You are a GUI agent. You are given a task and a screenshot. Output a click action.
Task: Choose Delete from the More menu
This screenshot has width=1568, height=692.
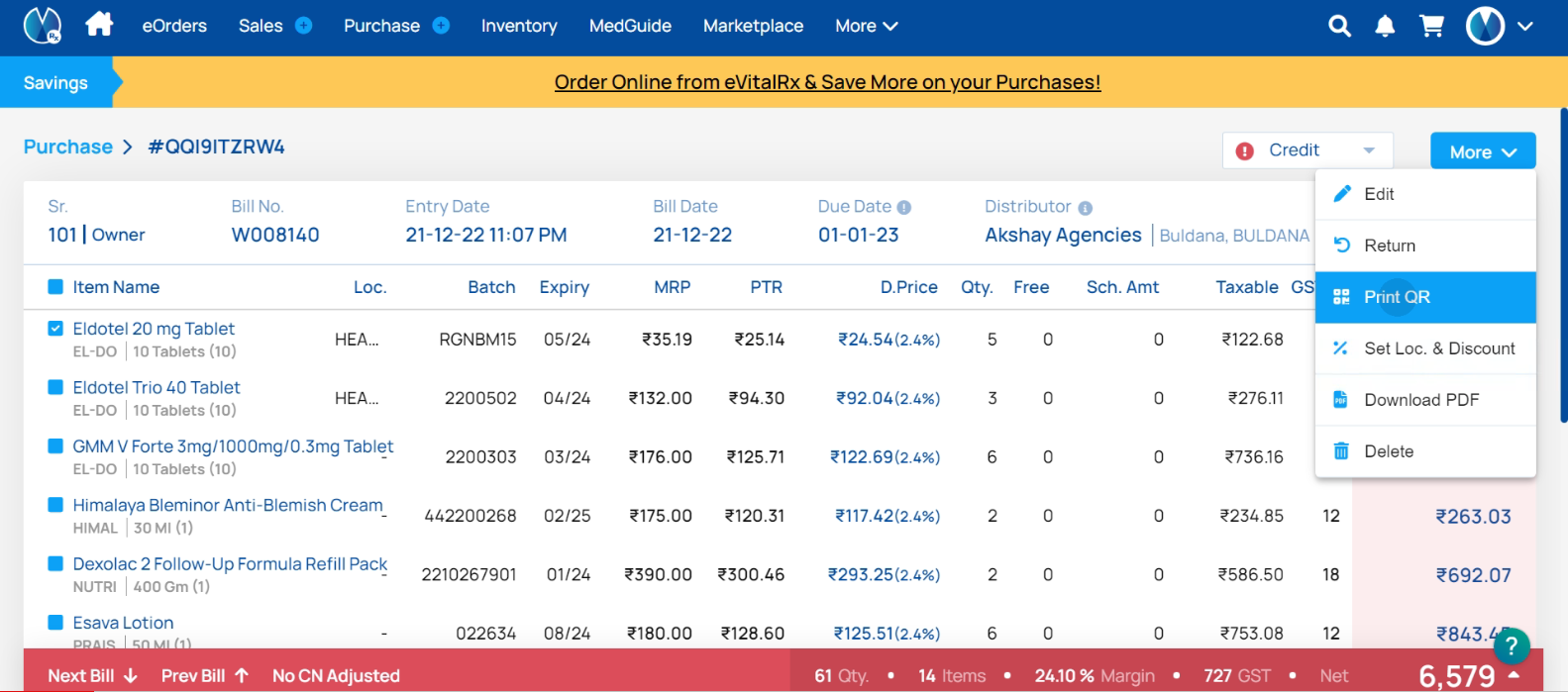coord(1425,451)
